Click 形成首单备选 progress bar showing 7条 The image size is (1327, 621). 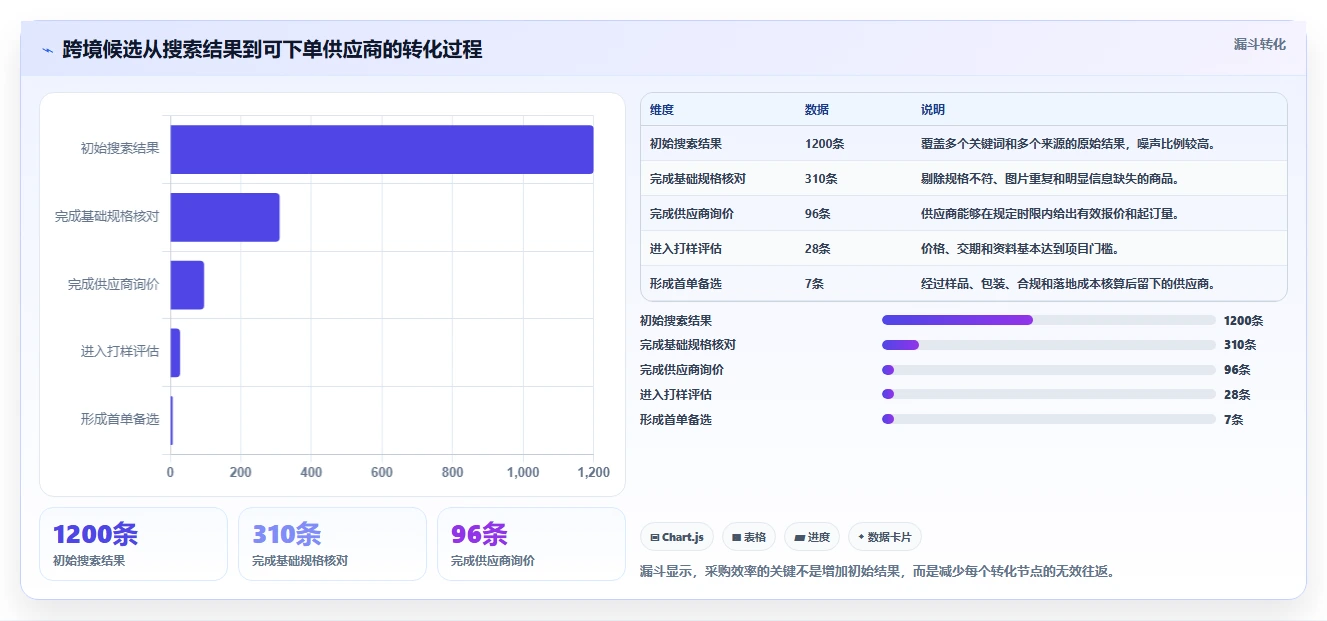point(1049,419)
